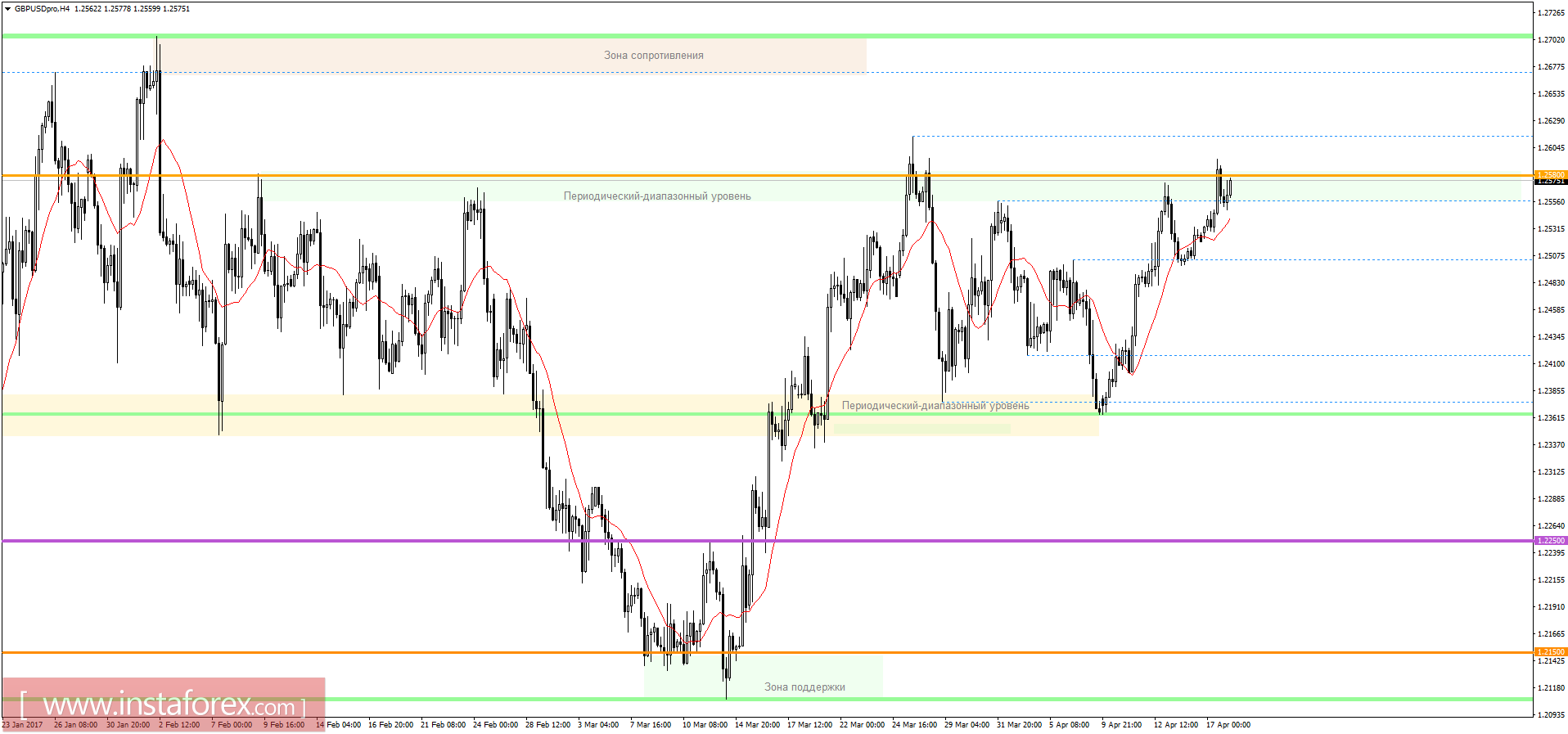1568x734 pixels.
Task: Select the open value 1.25622 in header
Action: coord(88,9)
